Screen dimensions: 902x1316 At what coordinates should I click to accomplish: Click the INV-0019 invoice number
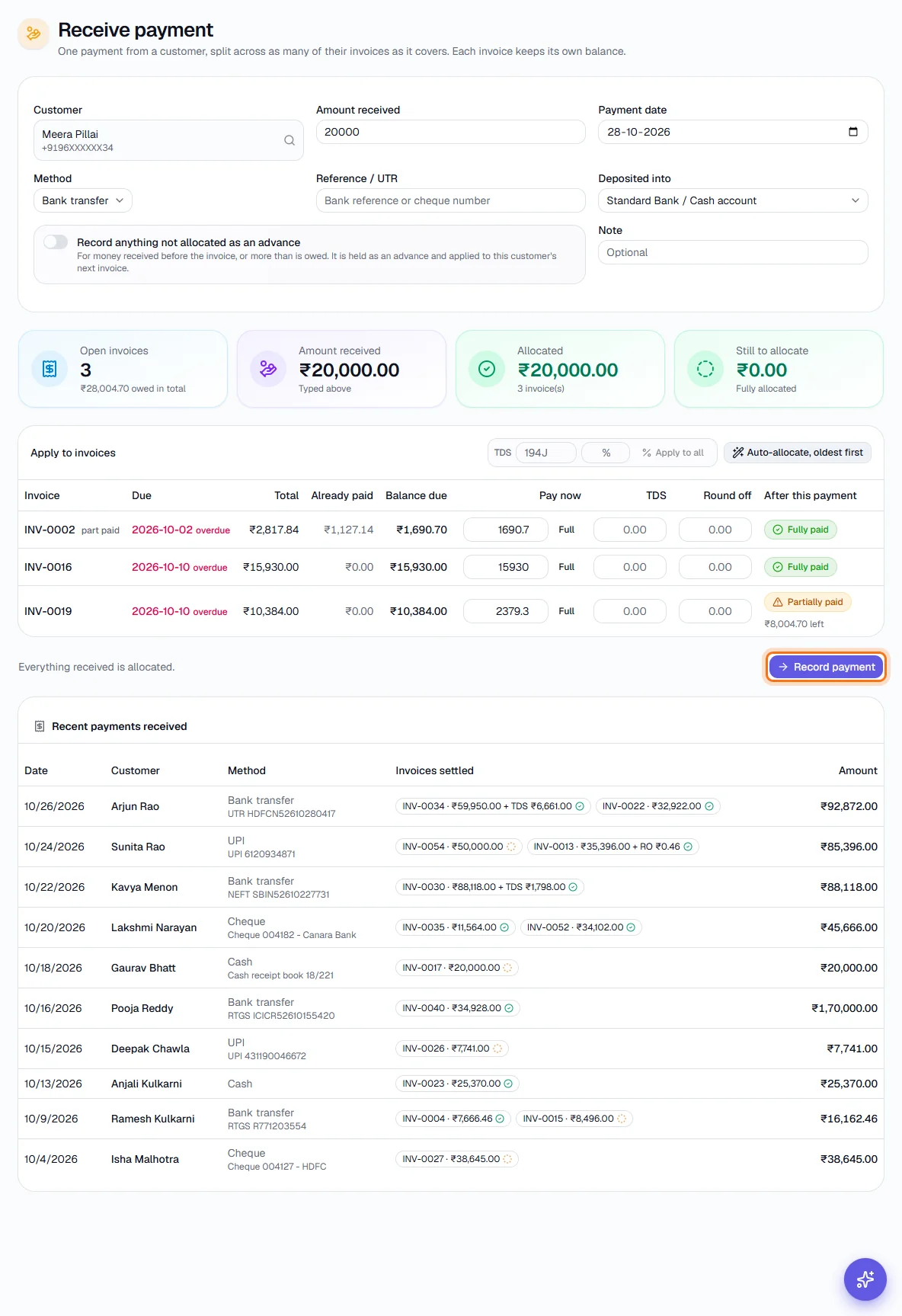coord(48,611)
